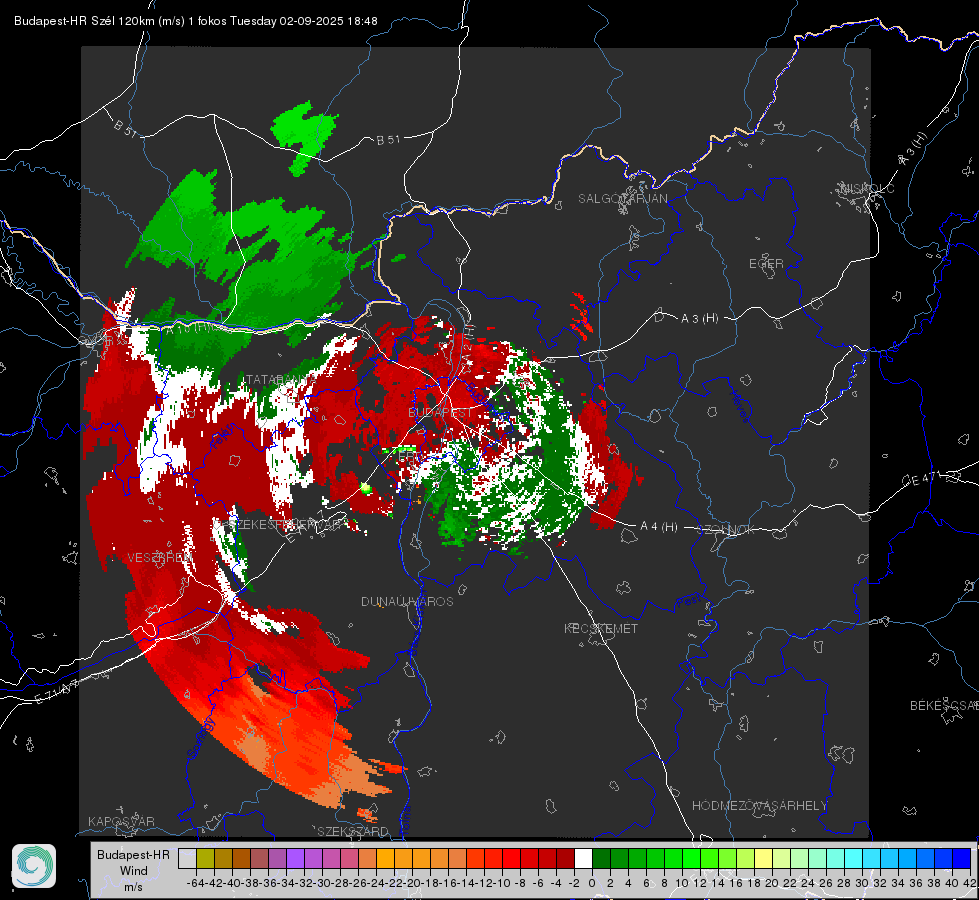Screen dimensions: 979x900
Task: Select the gray swatch left of -64
Action: (187, 858)
